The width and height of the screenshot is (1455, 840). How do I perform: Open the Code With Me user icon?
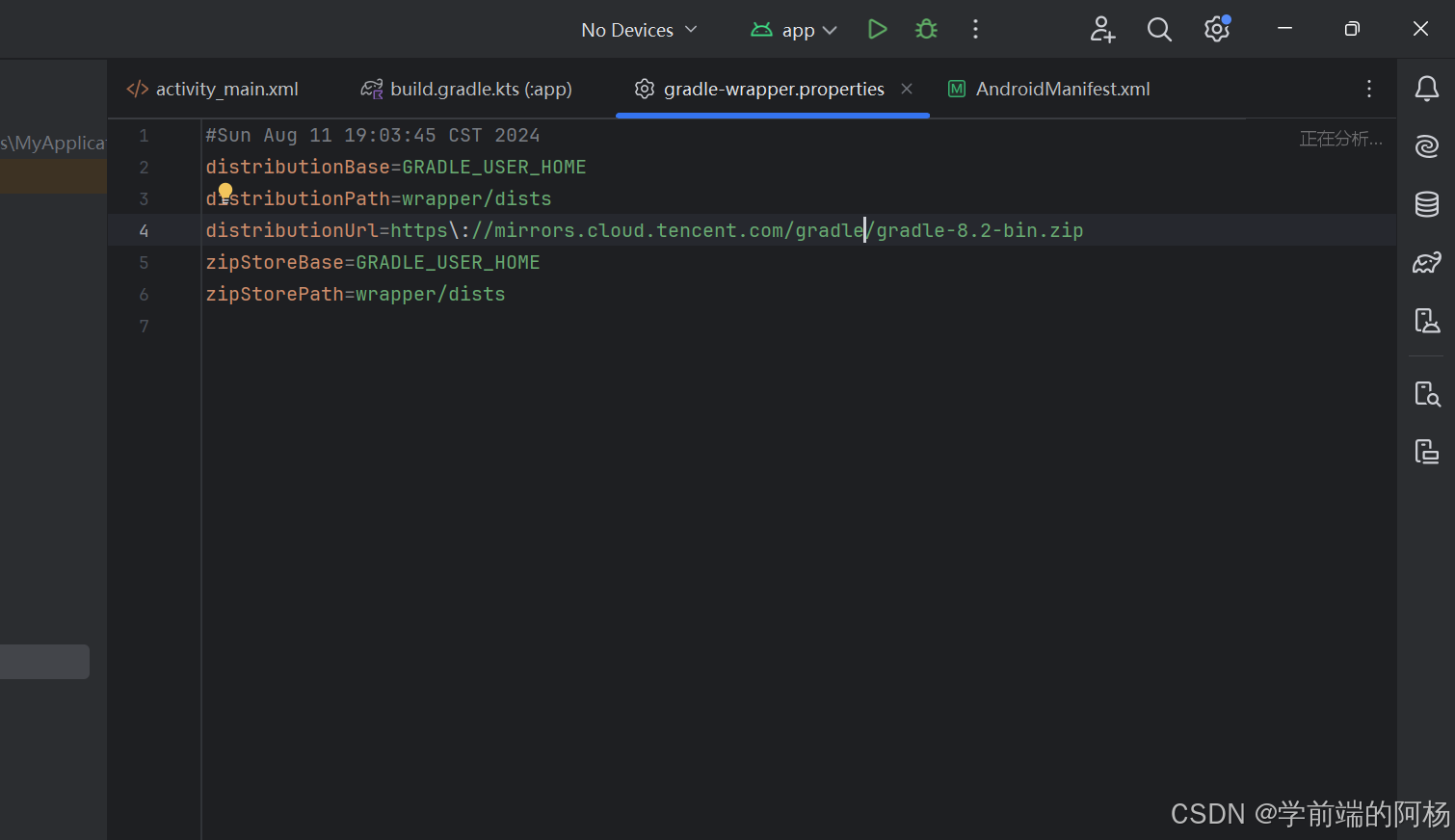[x=1102, y=30]
